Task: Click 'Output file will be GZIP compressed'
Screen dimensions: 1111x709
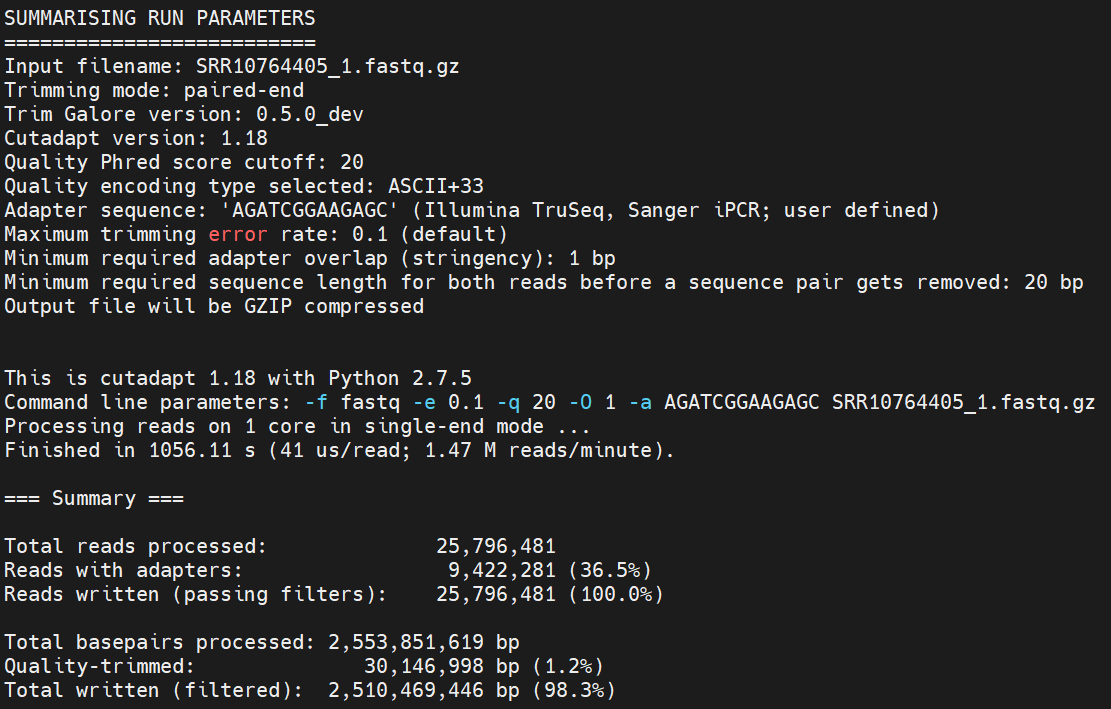Action: (x=214, y=306)
